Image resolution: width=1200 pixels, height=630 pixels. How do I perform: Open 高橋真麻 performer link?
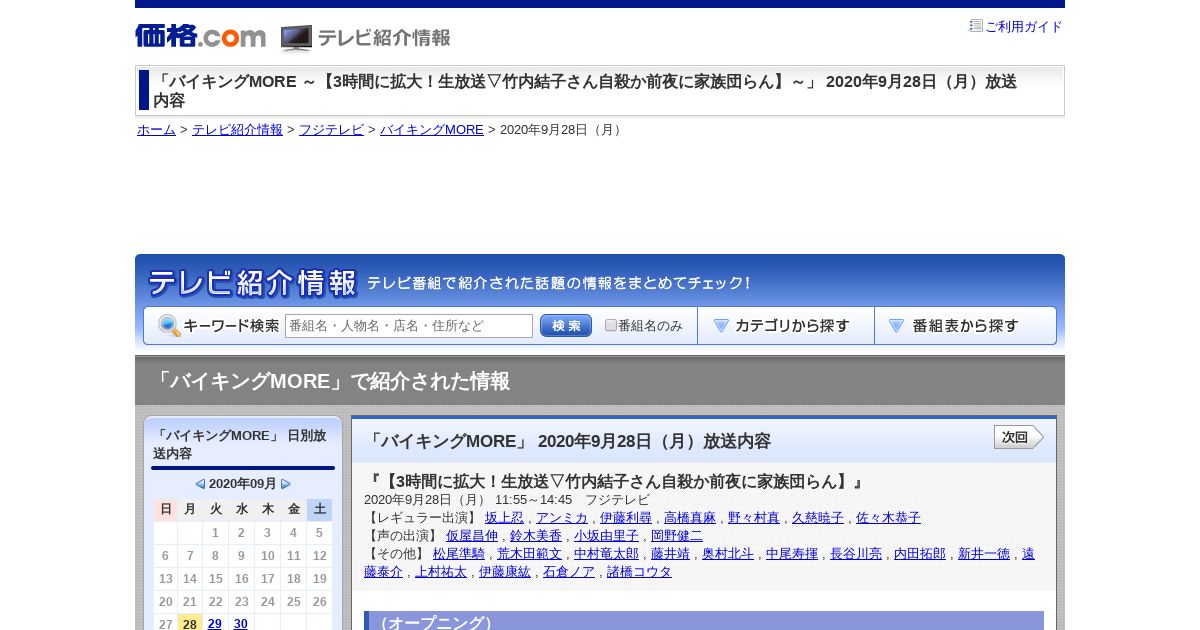pos(690,518)
